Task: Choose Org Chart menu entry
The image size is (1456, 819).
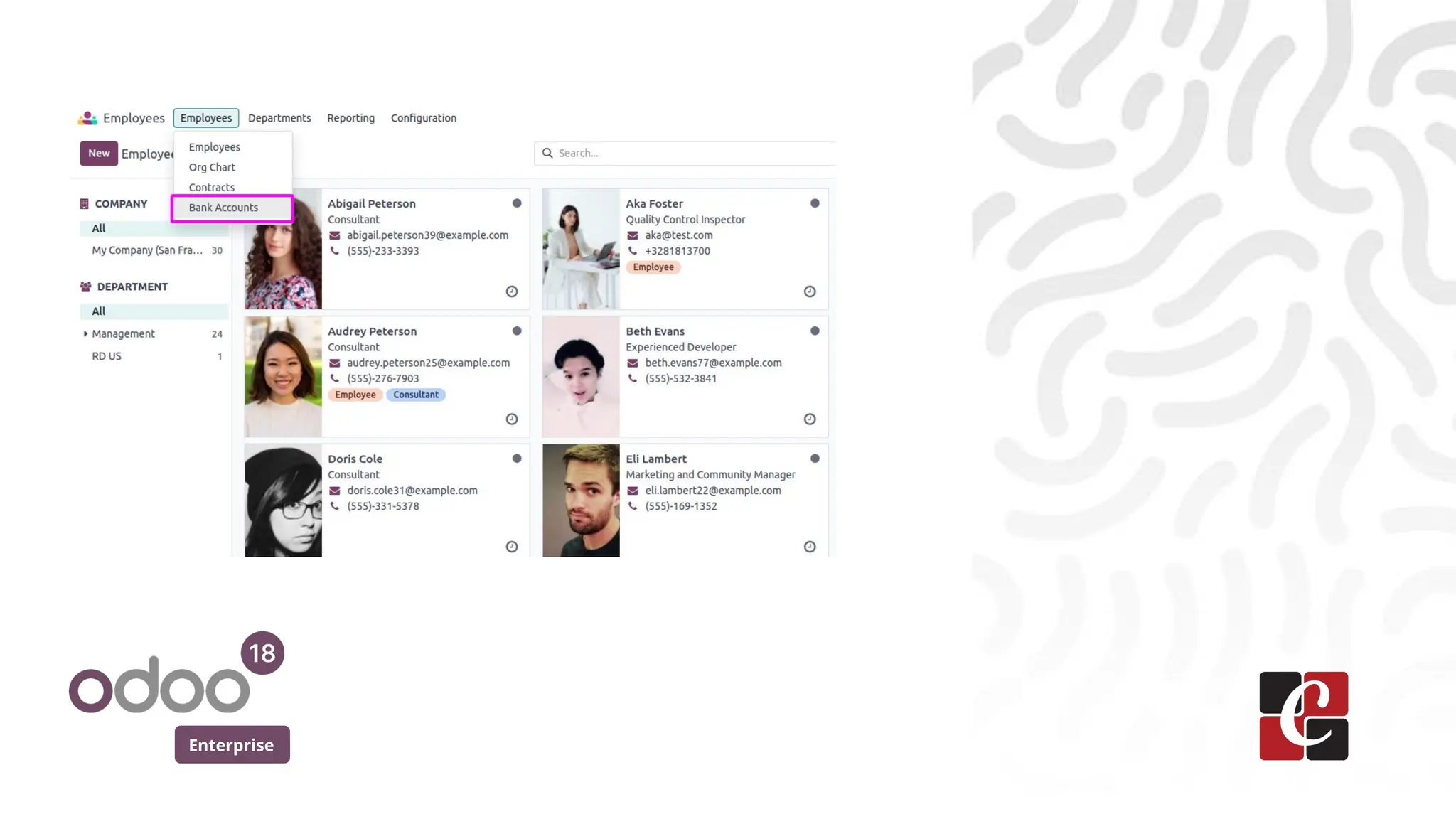Action: (212, 167)
